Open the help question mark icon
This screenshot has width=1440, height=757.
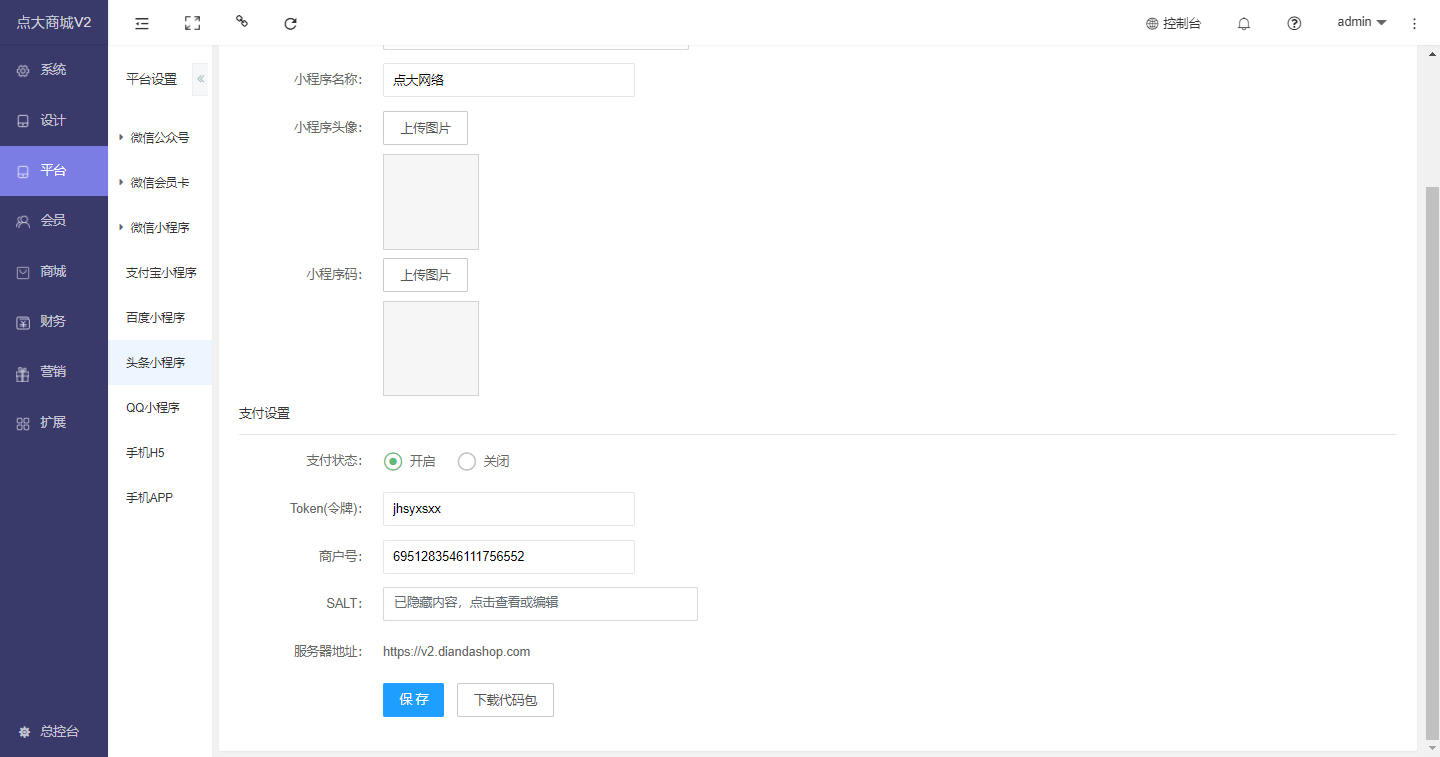tap(1294, 23)
